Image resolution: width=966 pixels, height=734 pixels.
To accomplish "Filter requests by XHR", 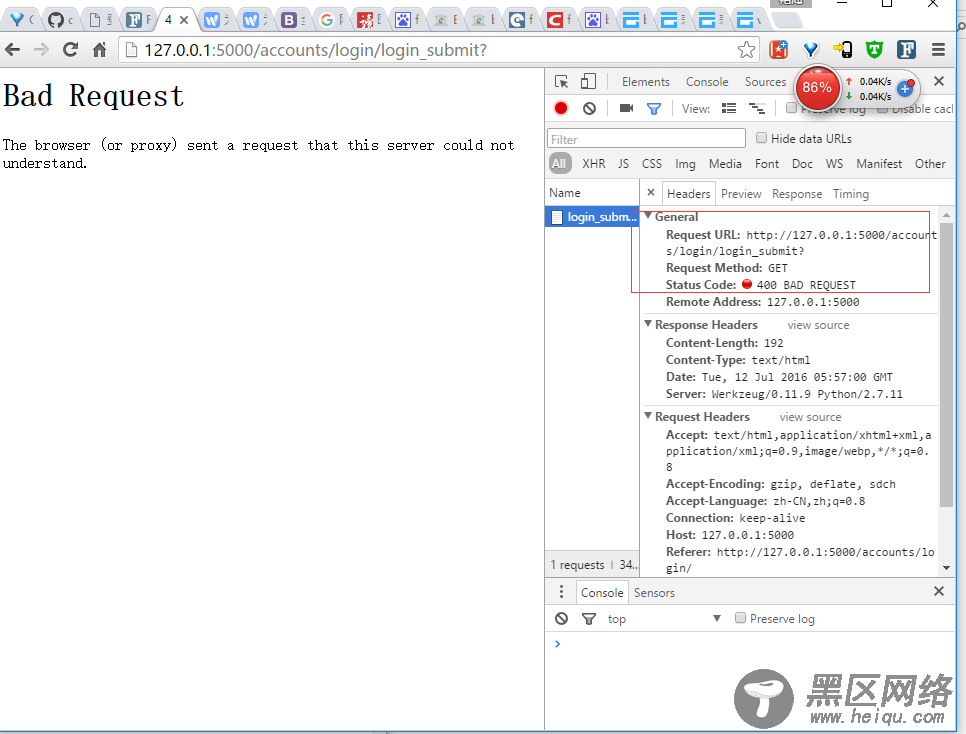I will (x=593, y=163).
